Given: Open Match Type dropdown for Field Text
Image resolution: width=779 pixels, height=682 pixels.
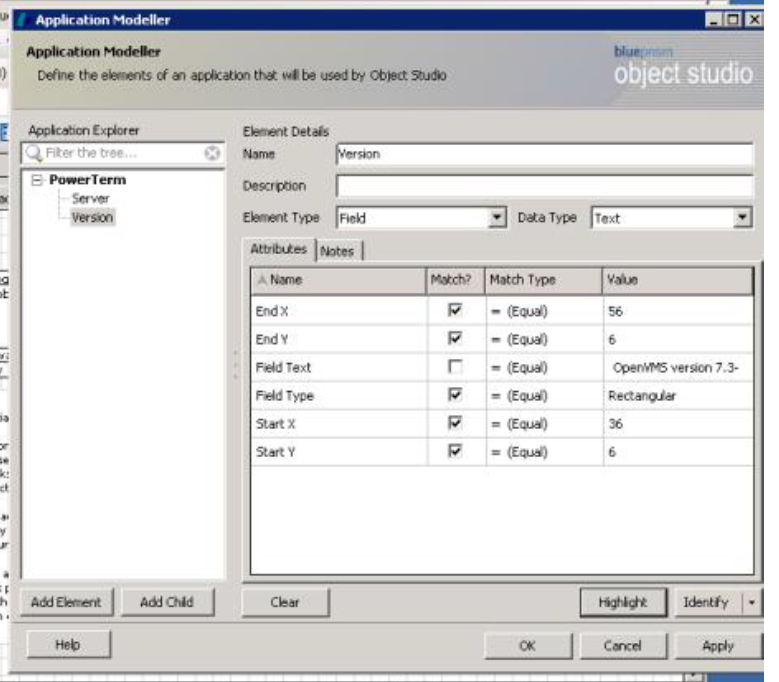Looking at the screenshot, I should pos(544,368).
